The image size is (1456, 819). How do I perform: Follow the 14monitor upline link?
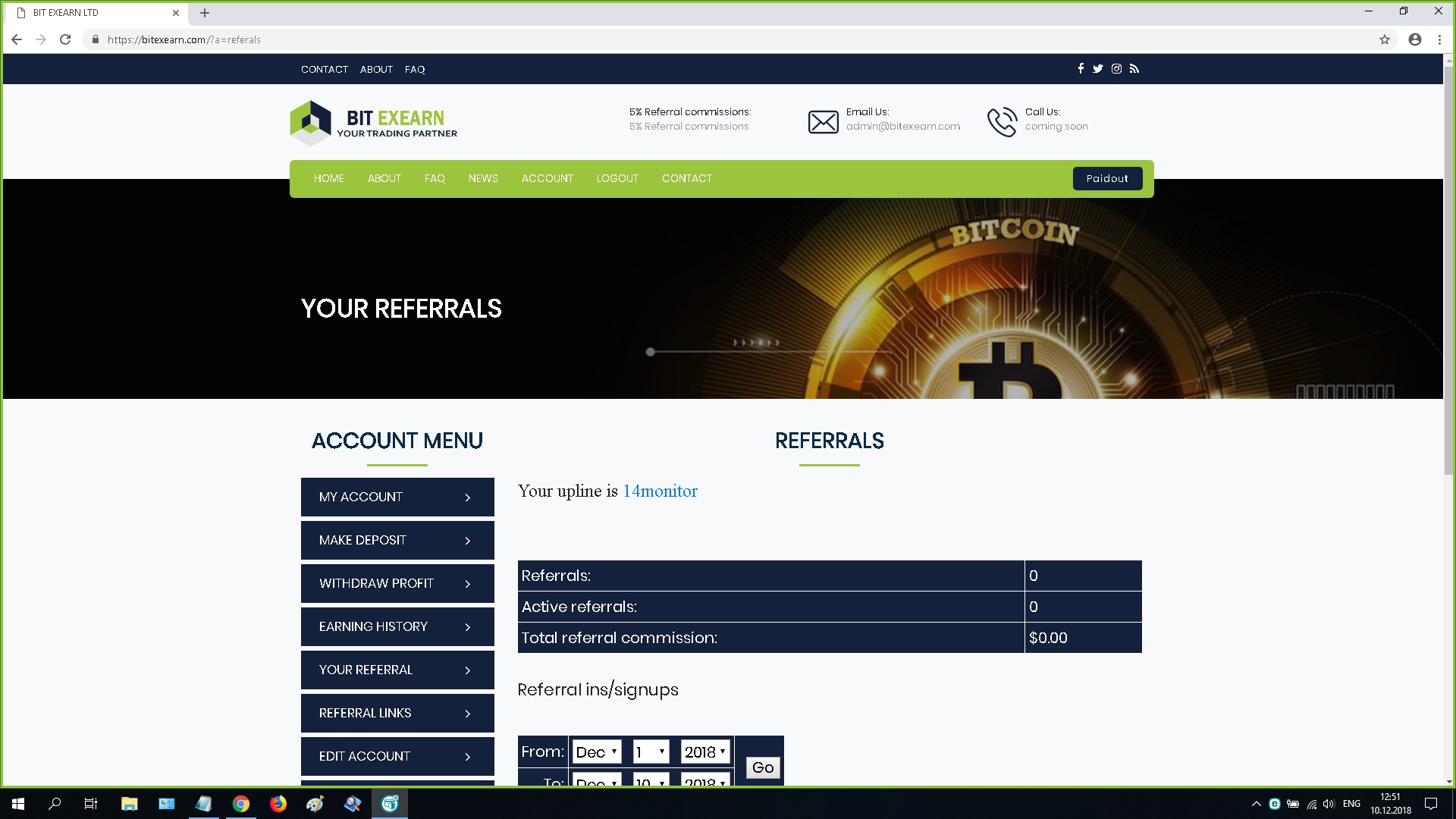660,491
